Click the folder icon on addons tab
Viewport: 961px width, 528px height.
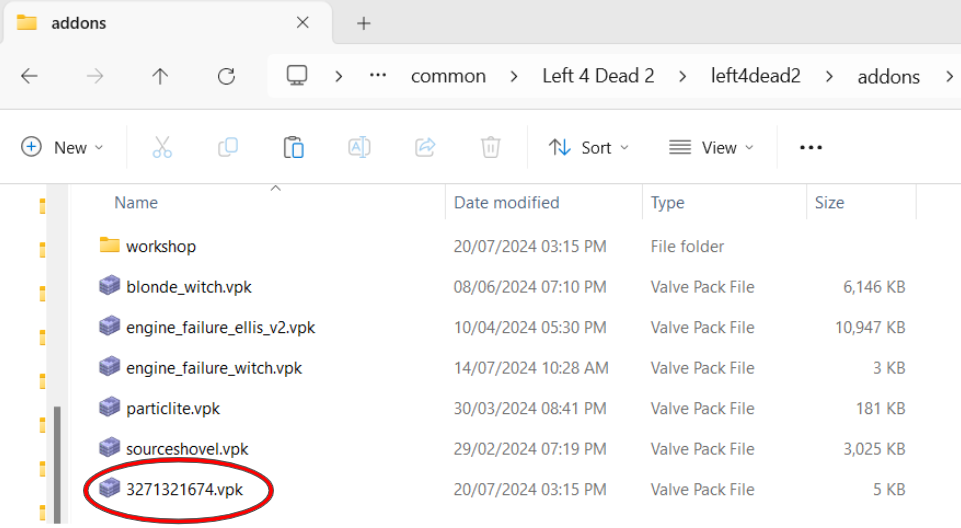[x=26, y=23]
